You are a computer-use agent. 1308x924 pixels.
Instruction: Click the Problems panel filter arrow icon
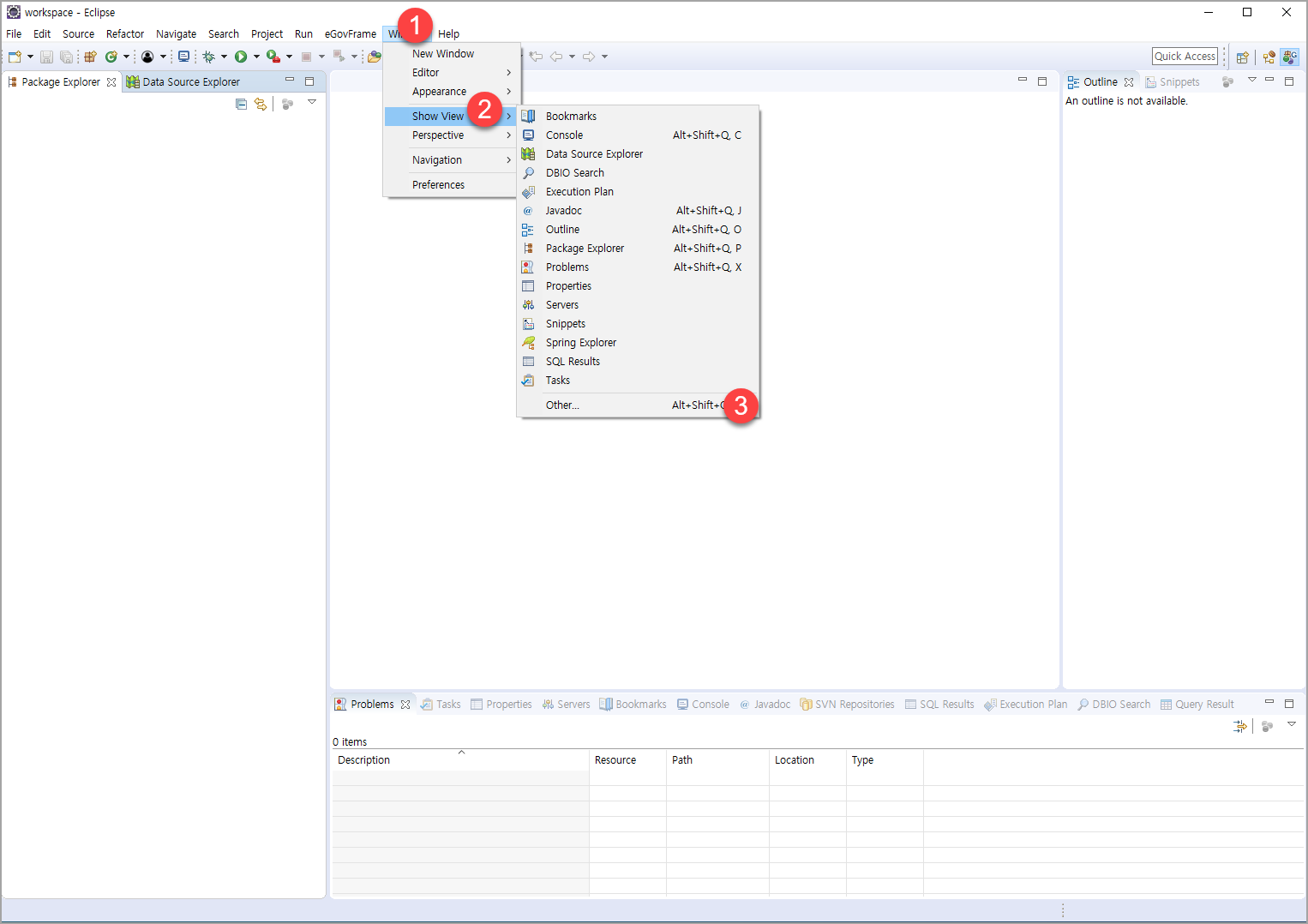1239,726
